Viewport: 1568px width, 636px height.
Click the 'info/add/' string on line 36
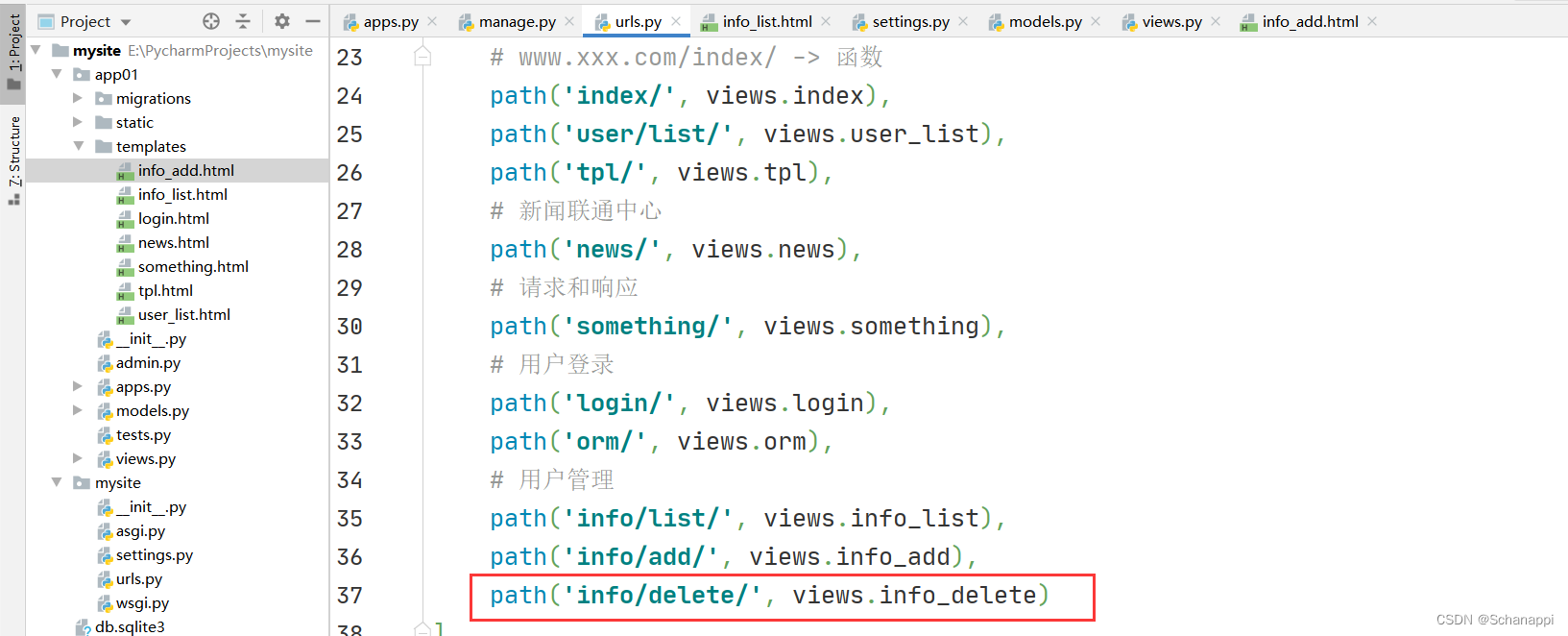pyautogui.click(x=641, y=557)
